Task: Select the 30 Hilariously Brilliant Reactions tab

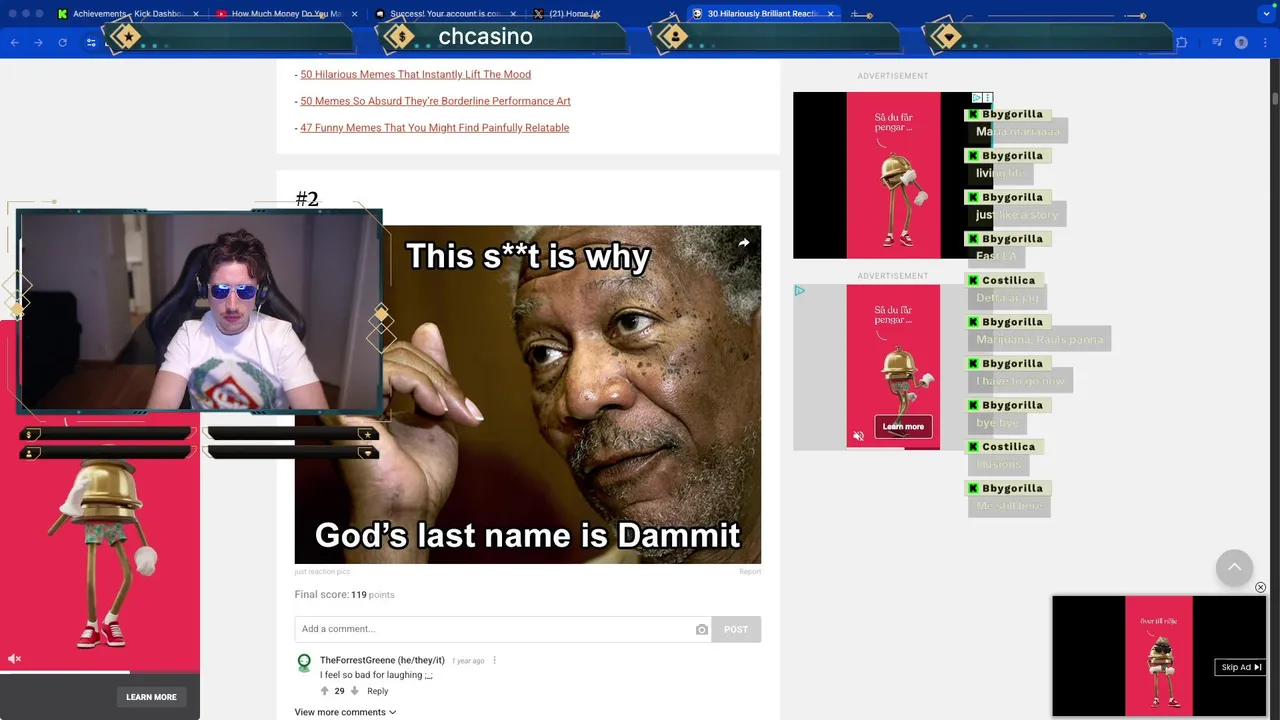Action: click(764, 14)
